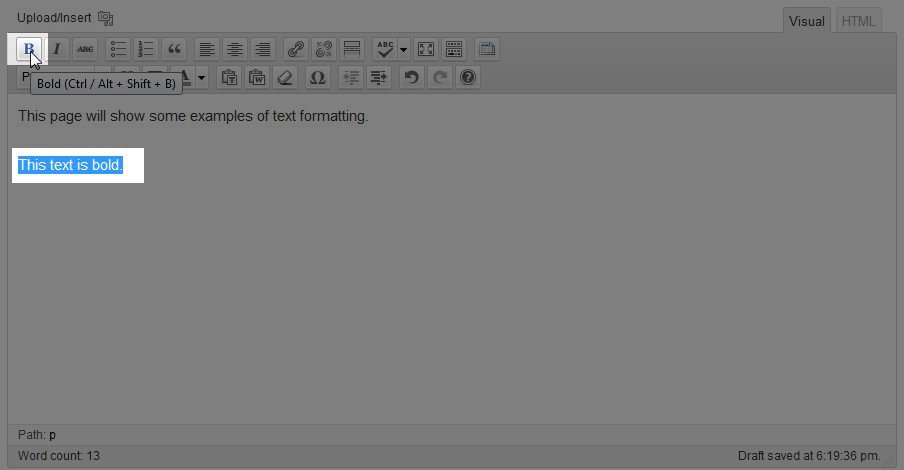Screen dimensions: 904x470
Task: Insert the More tag
Action: coord(351,49)
